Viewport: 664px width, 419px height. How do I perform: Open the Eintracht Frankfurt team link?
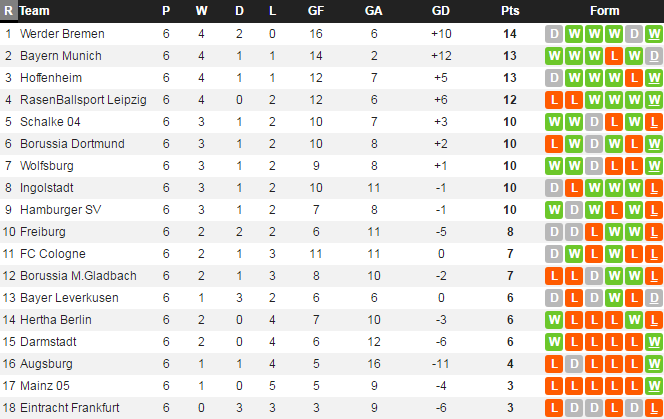click(69, 407)
